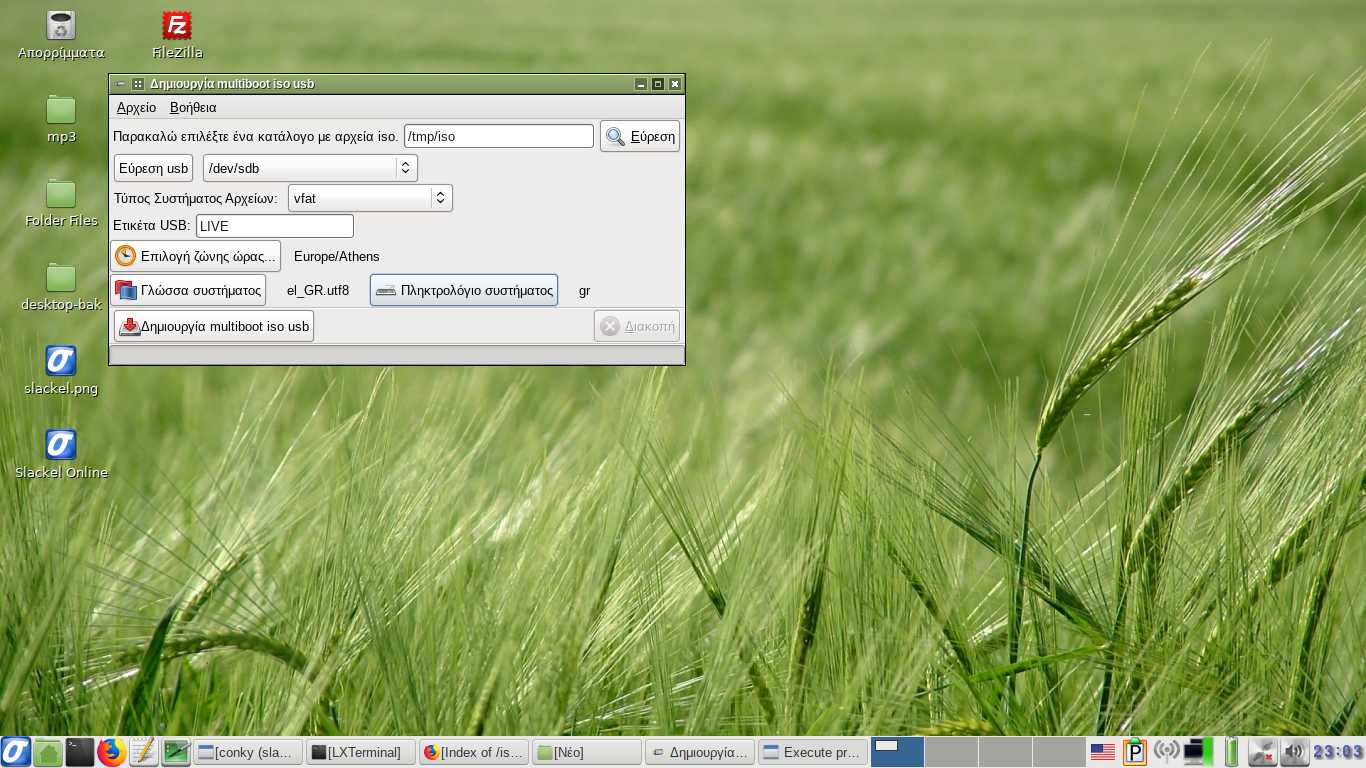Open the text editor notepad launcher
The image size is (1366, 768).
click(x=144, y=752)
